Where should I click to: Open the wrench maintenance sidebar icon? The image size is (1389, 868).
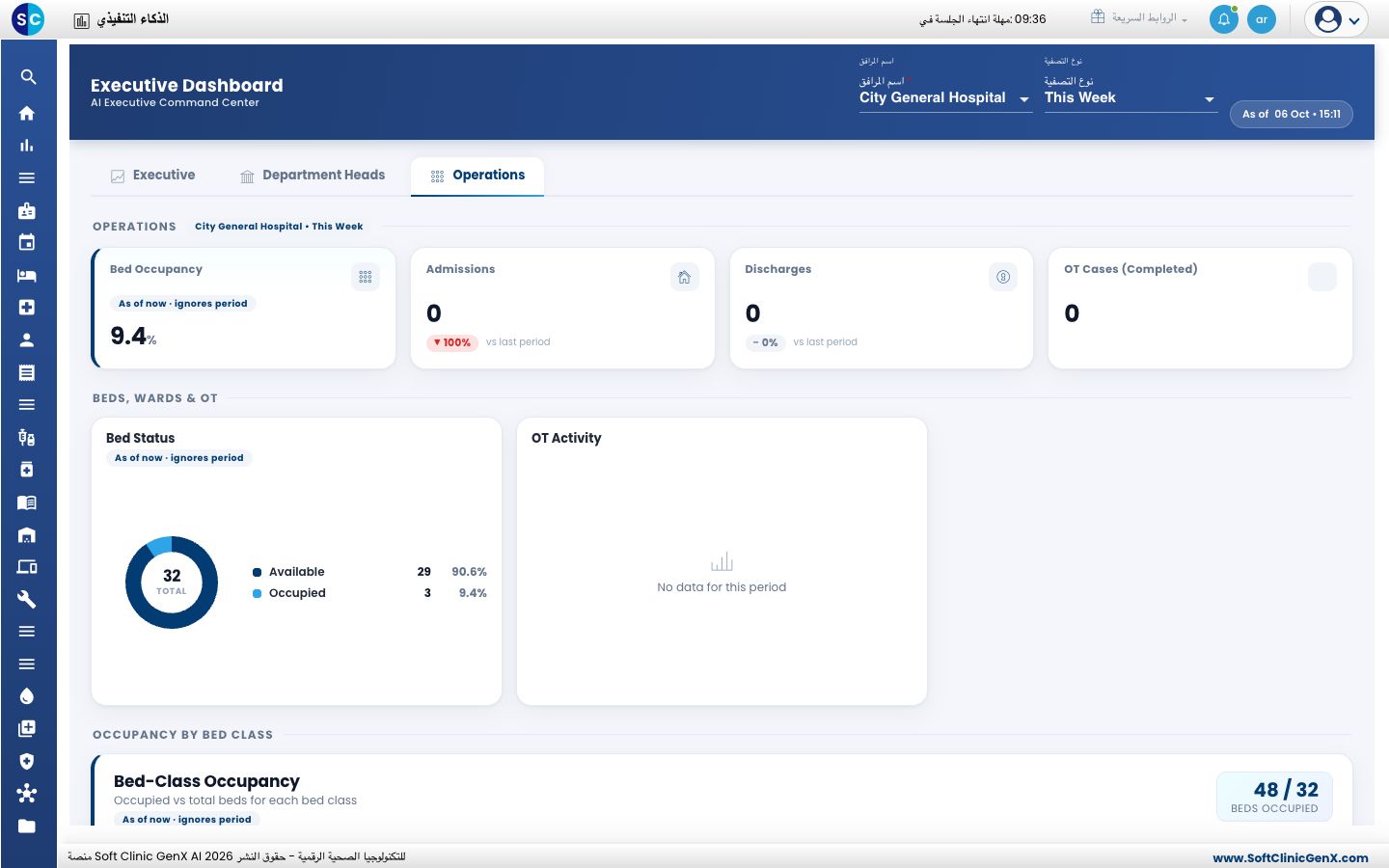tap(27, 600)
